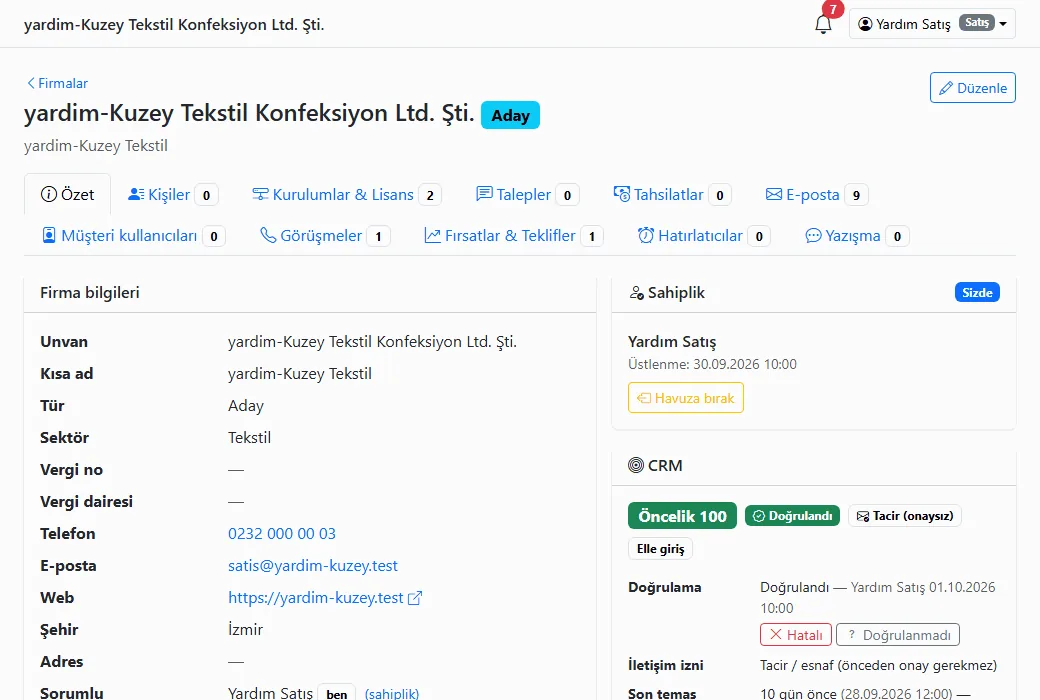This screenshot has width=1040, height=700.
Task: Click the arrow icon inside Havuza bırak
Action: [644, 398]
